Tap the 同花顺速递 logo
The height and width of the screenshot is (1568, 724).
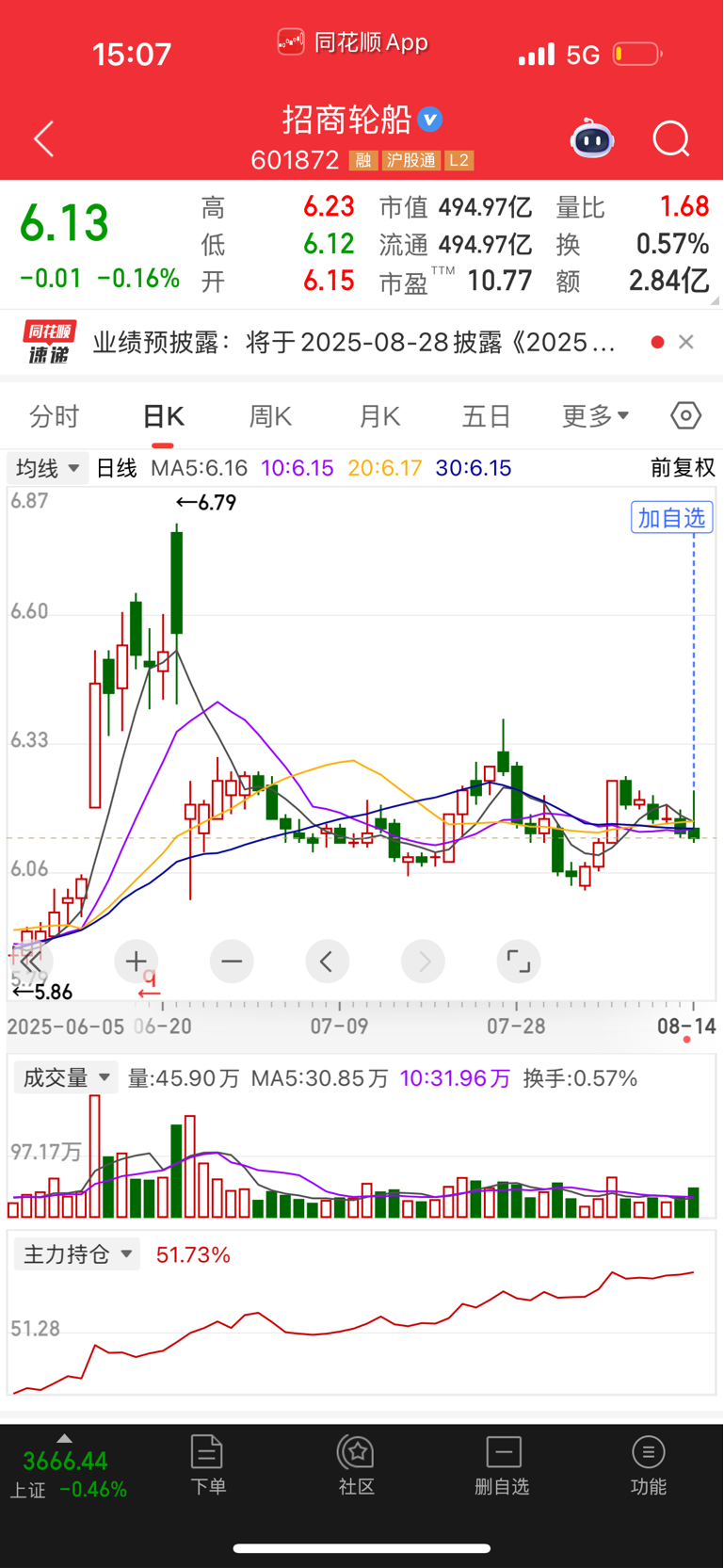[x=49, y=342]
